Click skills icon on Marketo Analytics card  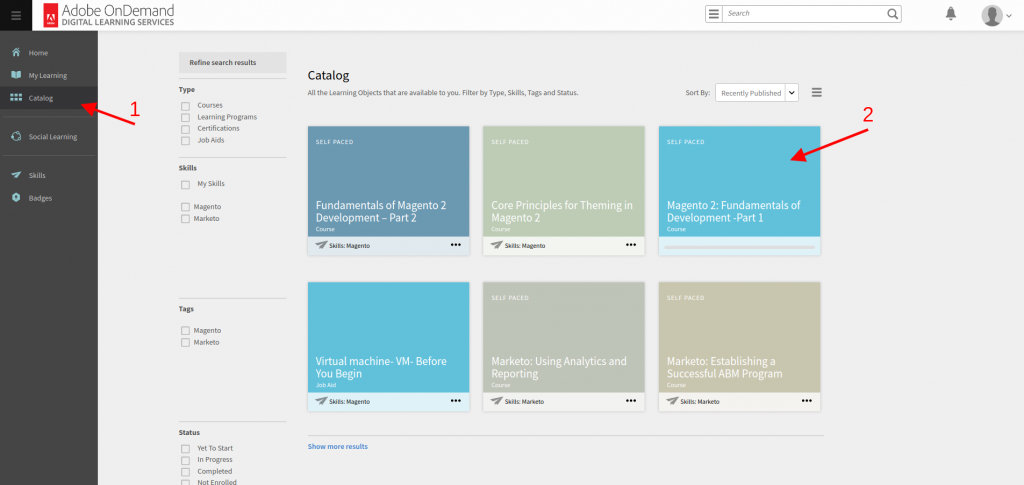497,401
